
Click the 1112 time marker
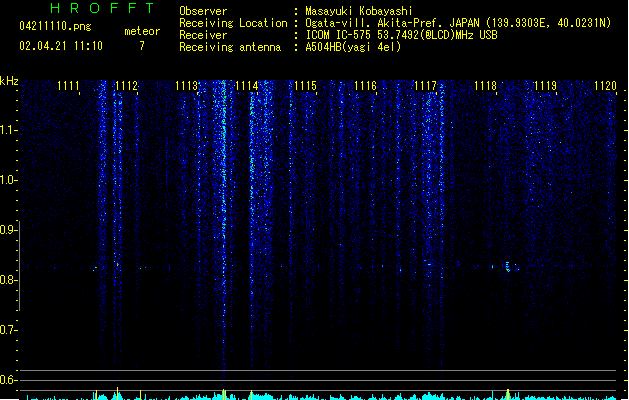pyautogui.click(x=126, y=86)
